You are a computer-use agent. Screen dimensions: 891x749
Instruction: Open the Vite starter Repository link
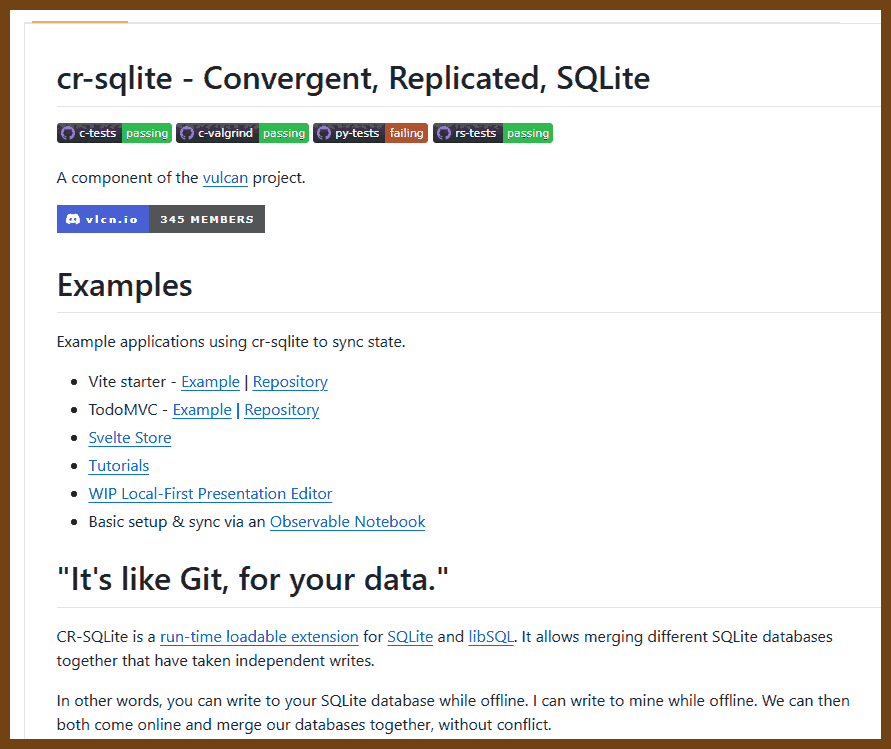(290, 382)
